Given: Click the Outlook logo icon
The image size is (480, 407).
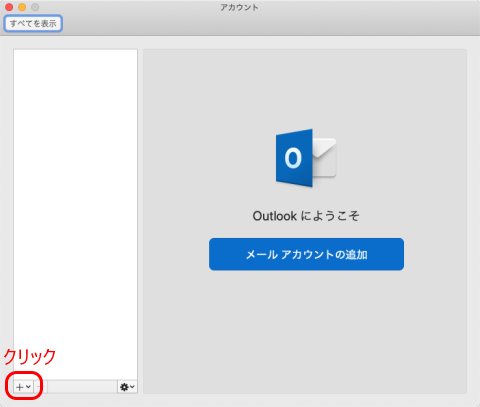Looking at the screenshot, I should 306,158.
